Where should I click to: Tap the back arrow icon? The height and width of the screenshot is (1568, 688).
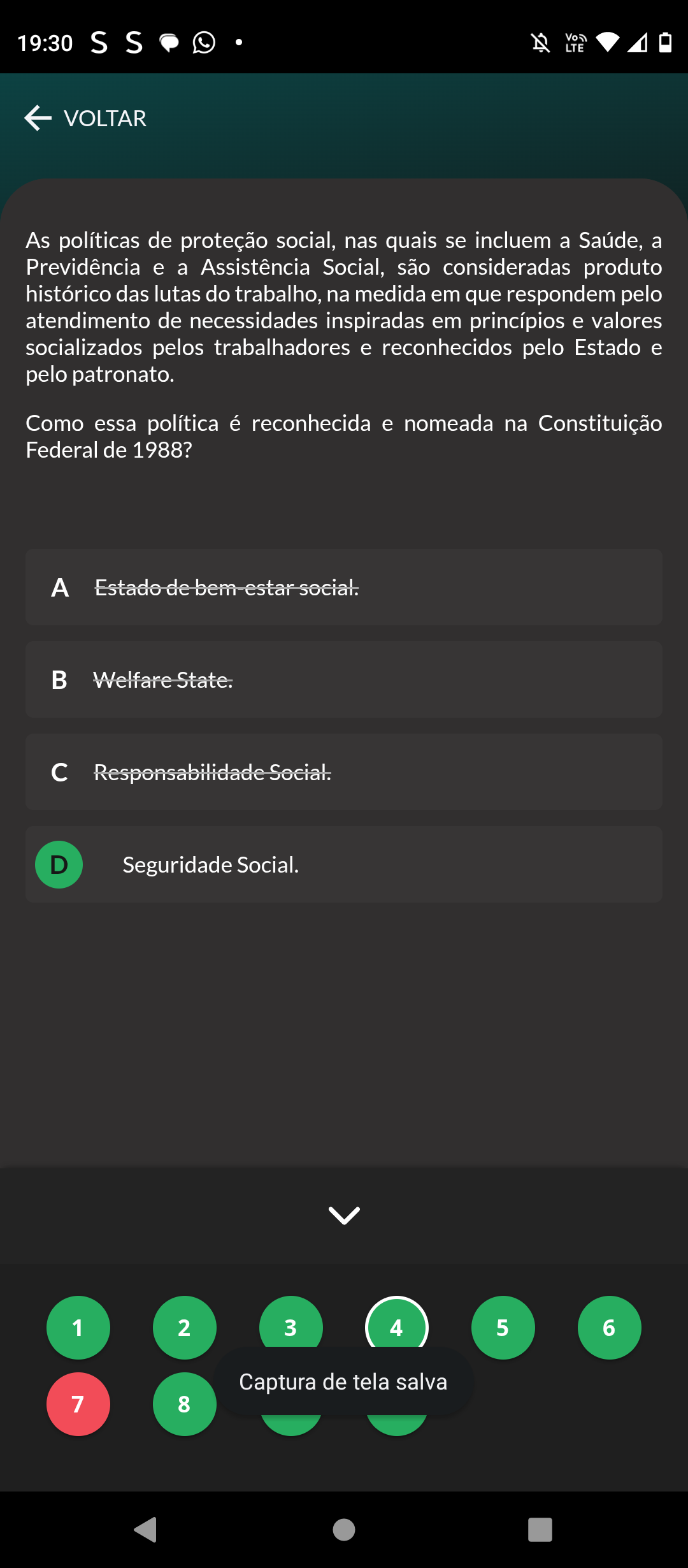tap(38, 118)
